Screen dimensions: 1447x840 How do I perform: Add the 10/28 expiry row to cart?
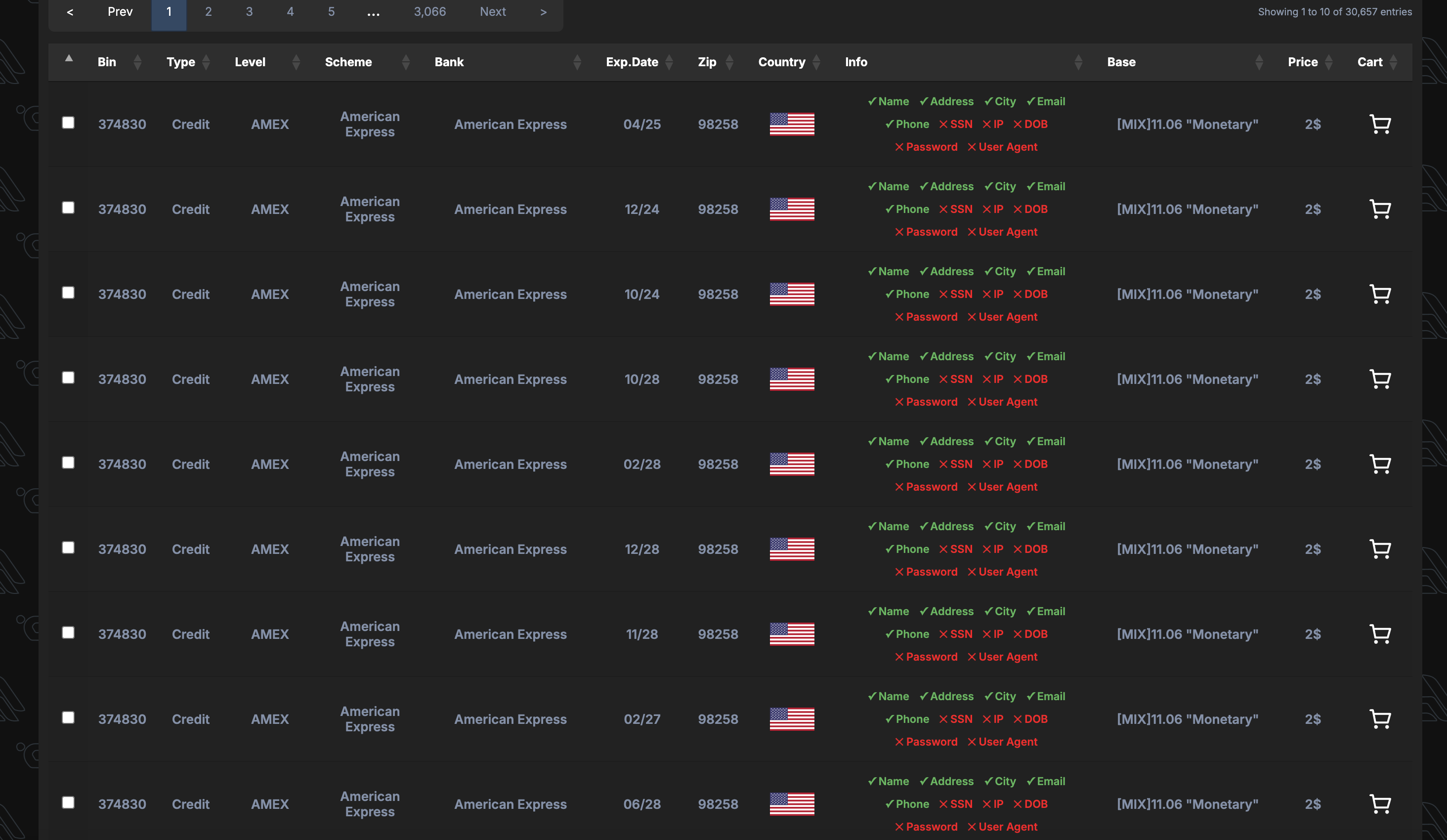(1380, 379)
